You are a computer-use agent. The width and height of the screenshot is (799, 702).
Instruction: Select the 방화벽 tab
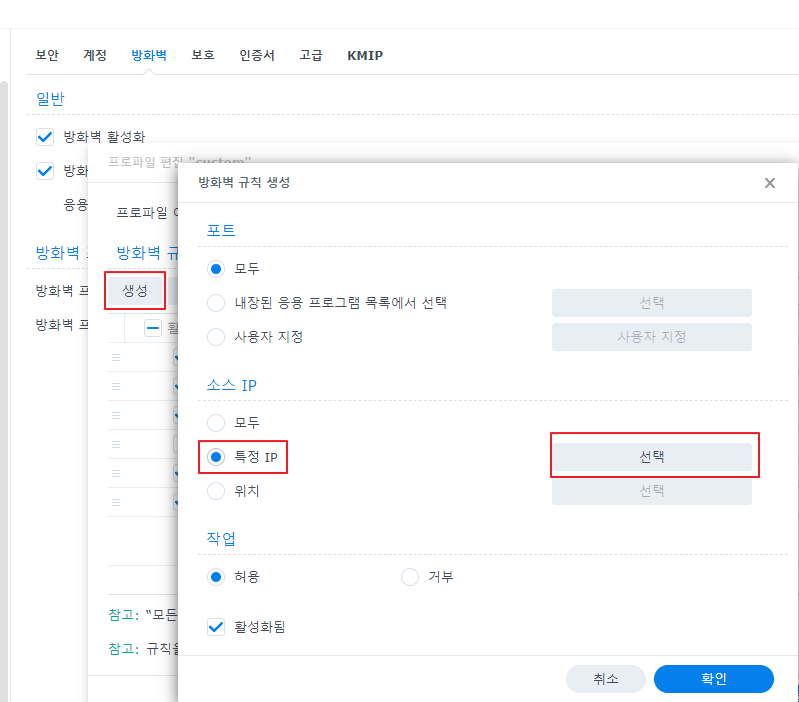click(149, 55)
